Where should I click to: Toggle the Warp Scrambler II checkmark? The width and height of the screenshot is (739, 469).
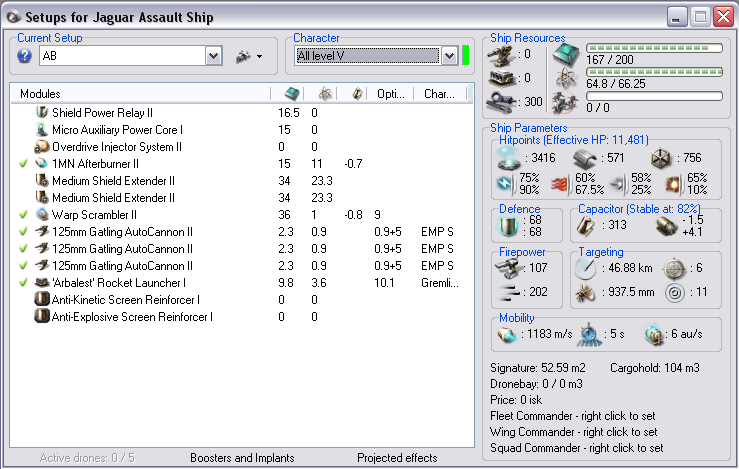23,215
